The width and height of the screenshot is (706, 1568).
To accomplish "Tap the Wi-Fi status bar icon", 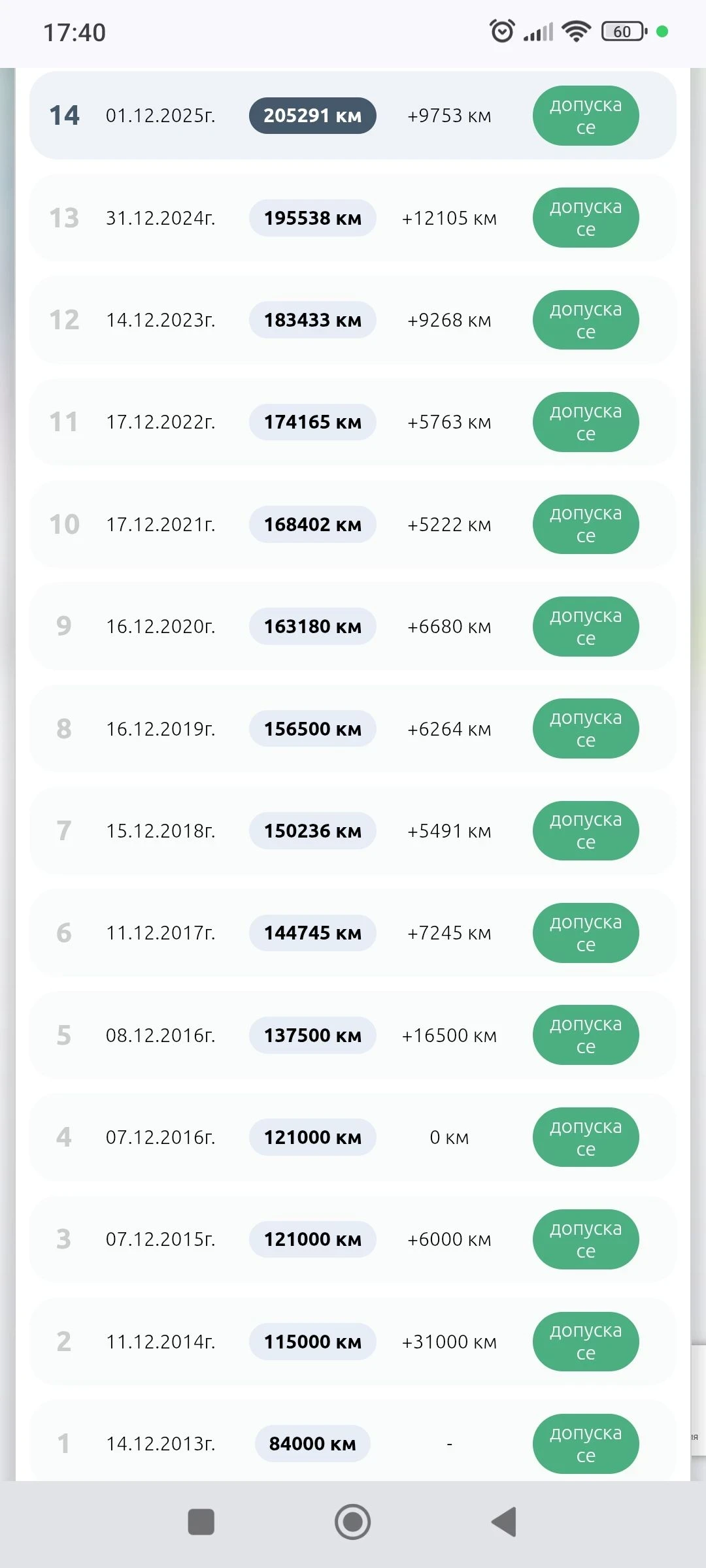I will coord(576,31).
